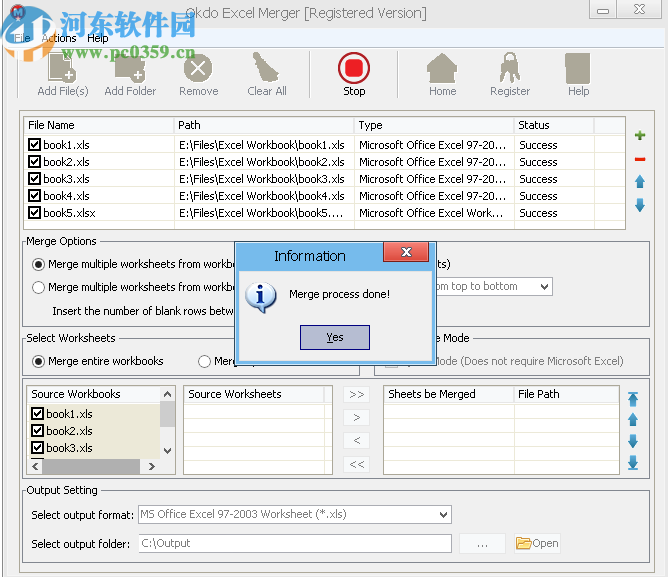Screen dimensions: 668x577
Task: Click the output folder path field
Action: click(295, 543)
